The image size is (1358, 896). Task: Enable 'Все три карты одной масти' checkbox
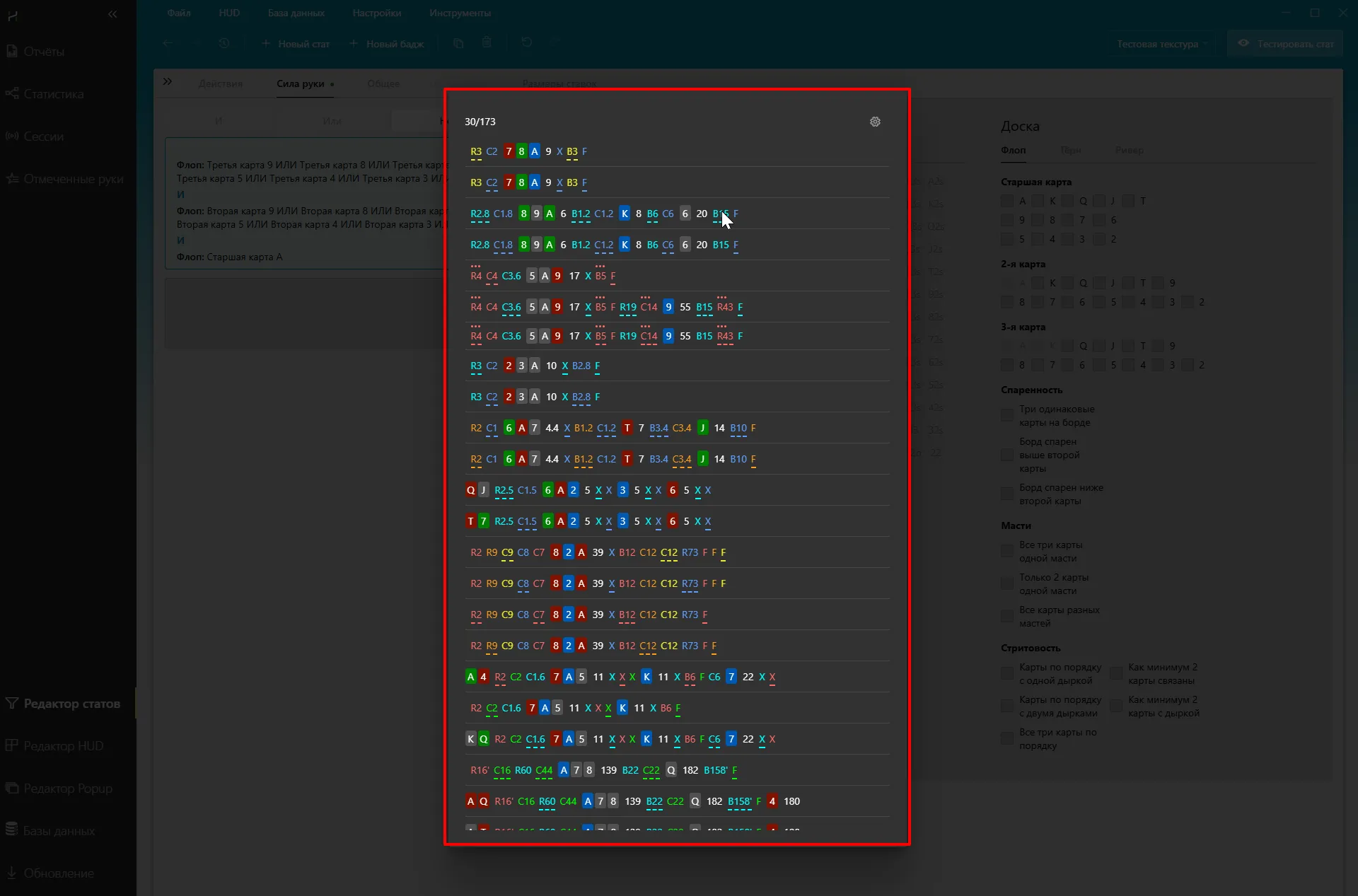pos(1007,552)
